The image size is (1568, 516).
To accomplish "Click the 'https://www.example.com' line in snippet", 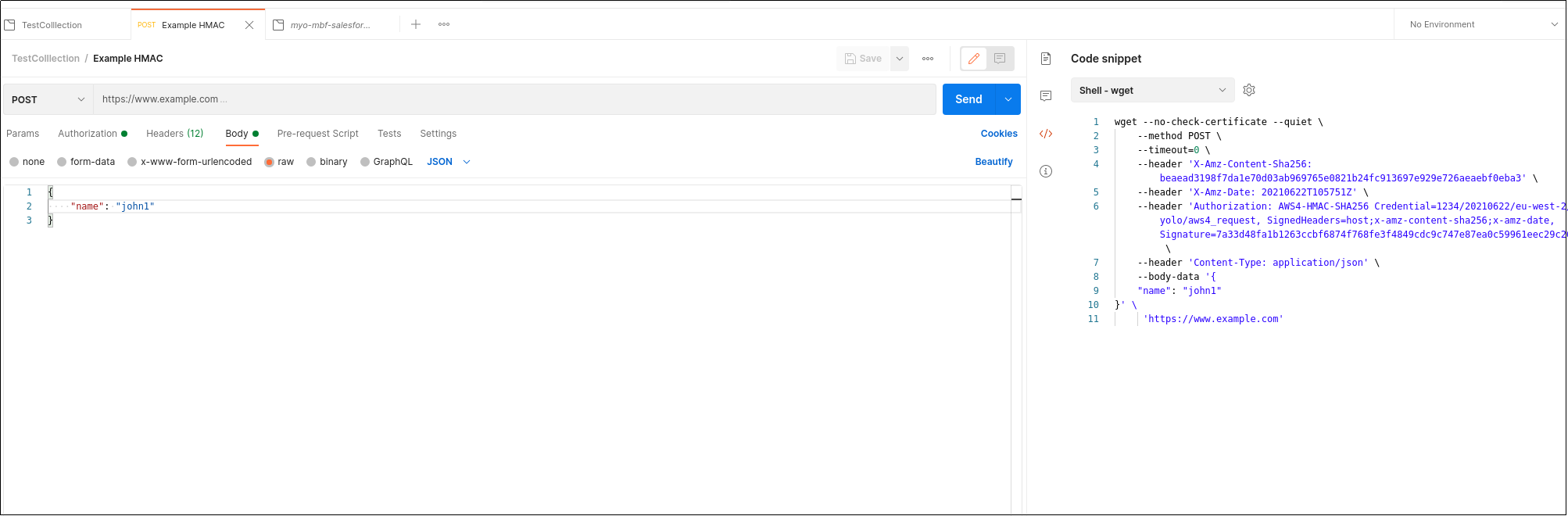I will coord(1213,319).
